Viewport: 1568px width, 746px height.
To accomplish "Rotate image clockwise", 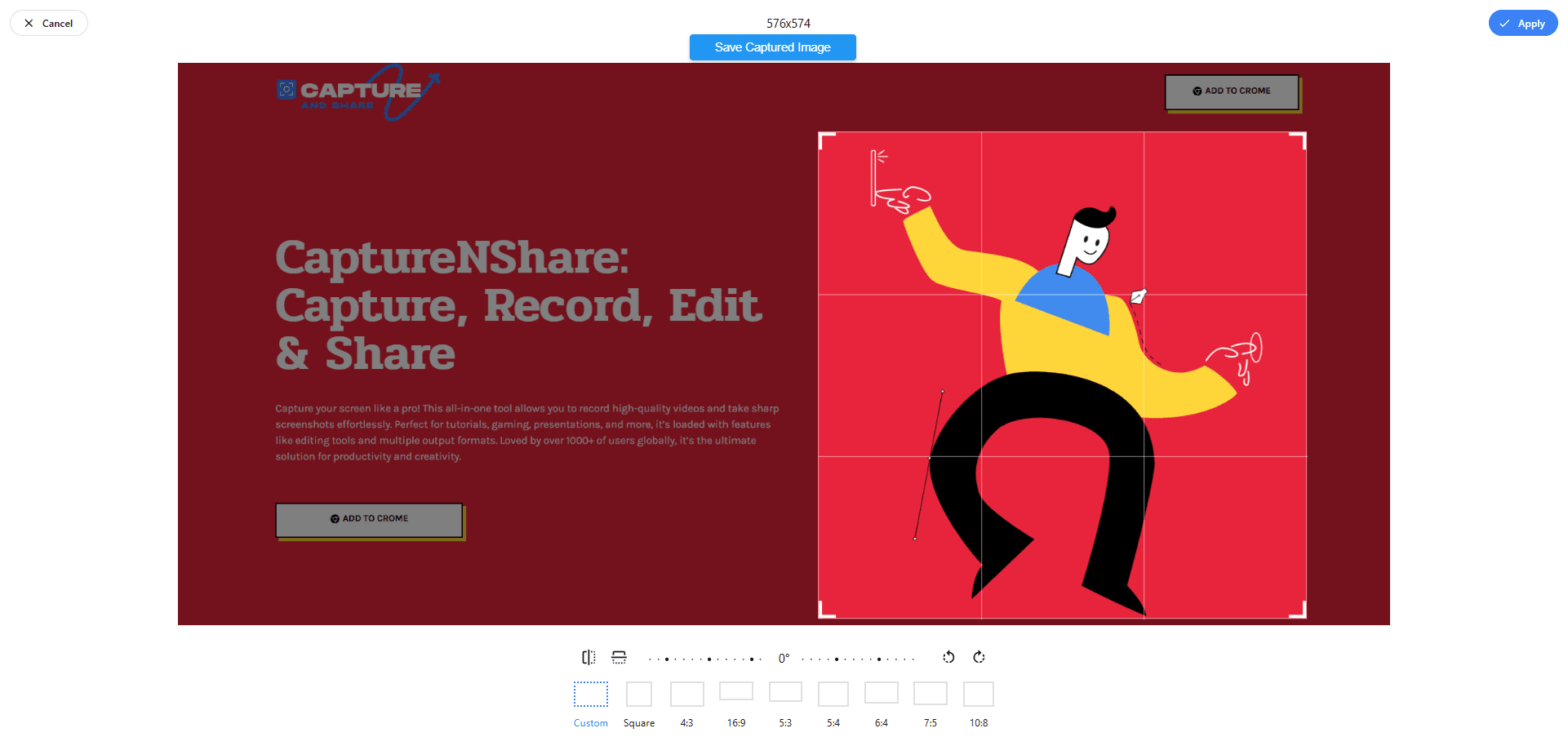I will (x=979, y=657).
